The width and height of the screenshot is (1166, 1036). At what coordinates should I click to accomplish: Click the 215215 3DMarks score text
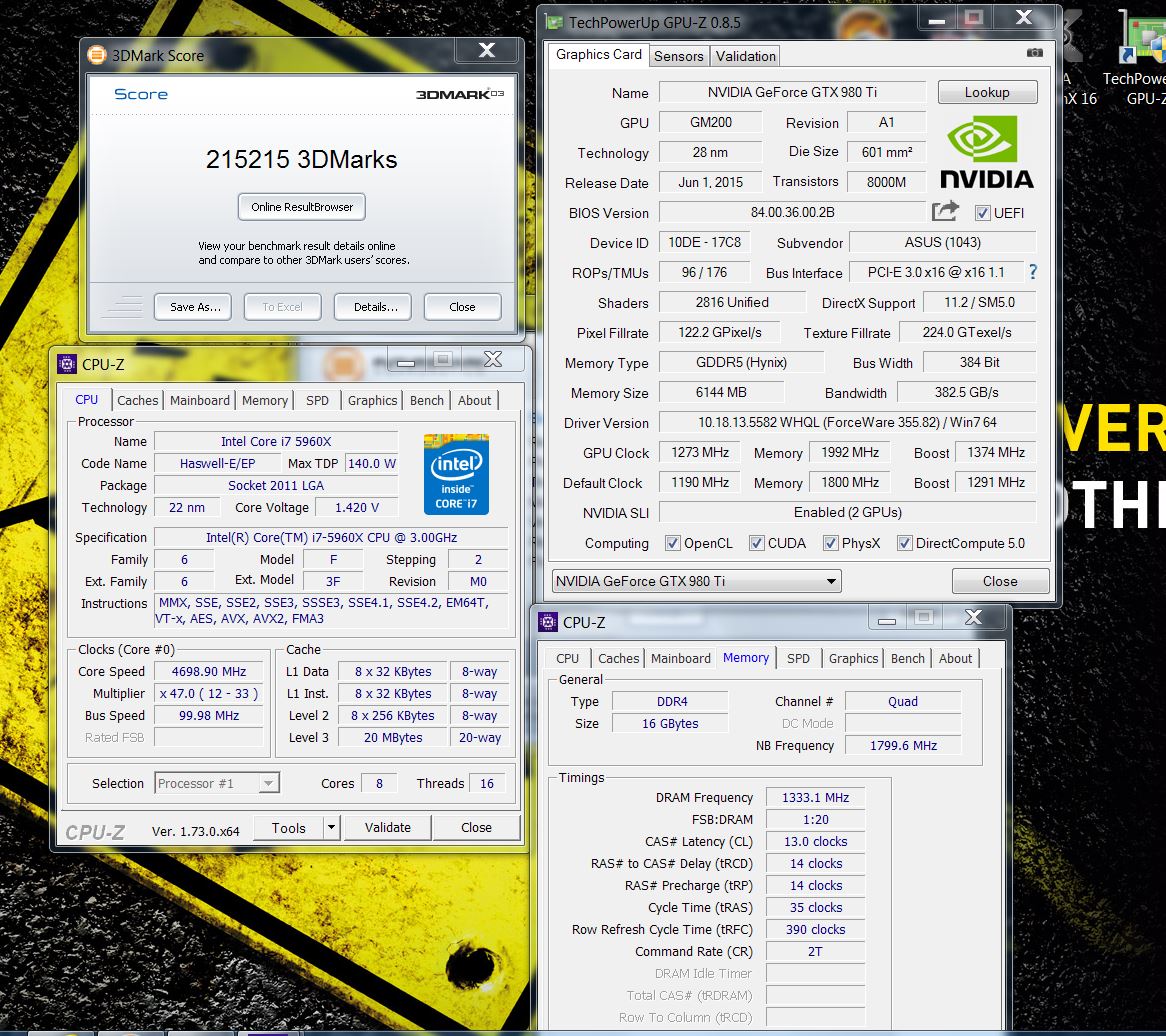tap(301, 159)
